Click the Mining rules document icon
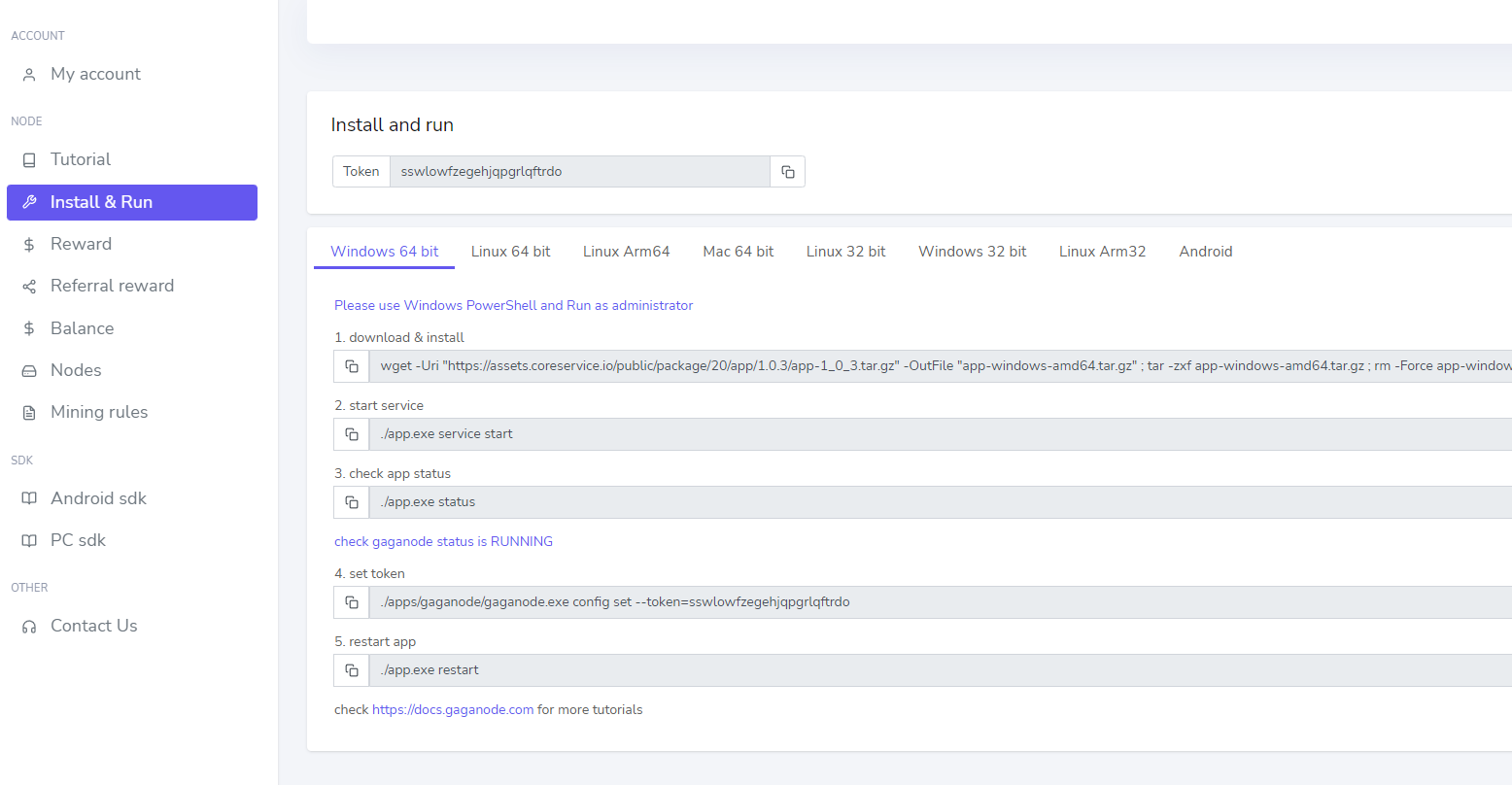1512x785 pixels. pyautogui.click(x=29, y=413)
